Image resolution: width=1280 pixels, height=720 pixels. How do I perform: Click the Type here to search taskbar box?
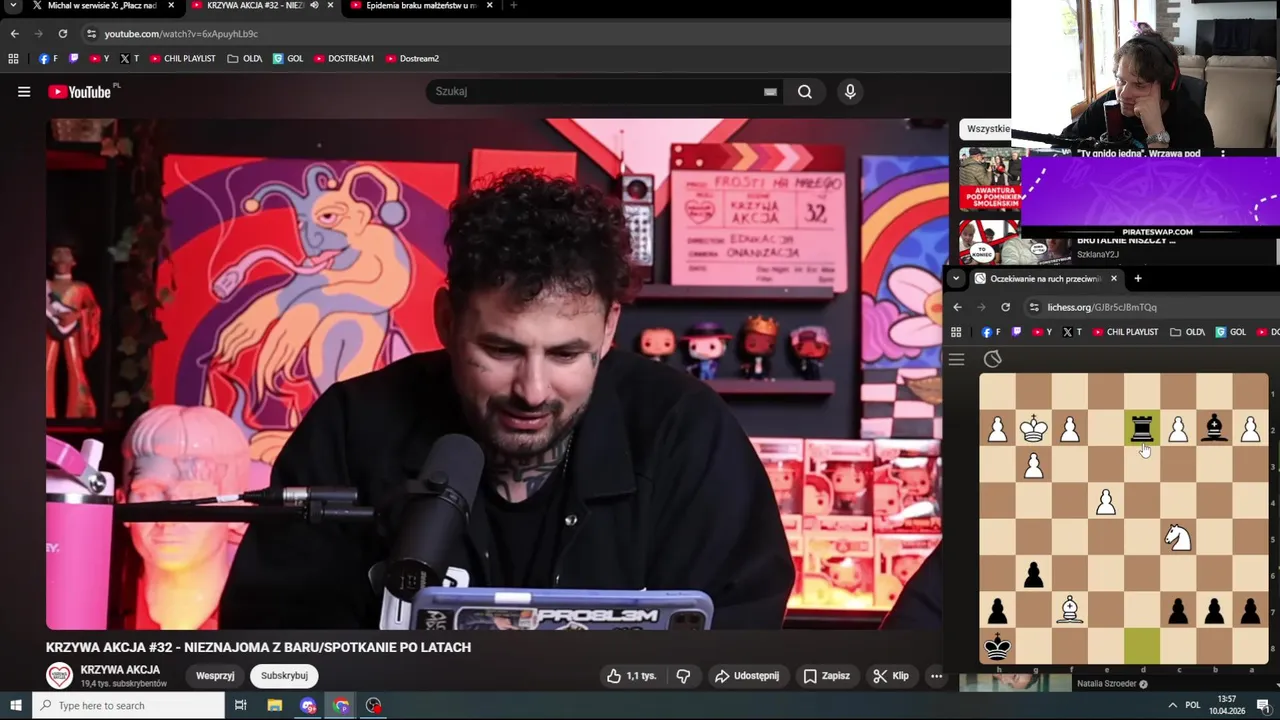click(x=128, y=706)
